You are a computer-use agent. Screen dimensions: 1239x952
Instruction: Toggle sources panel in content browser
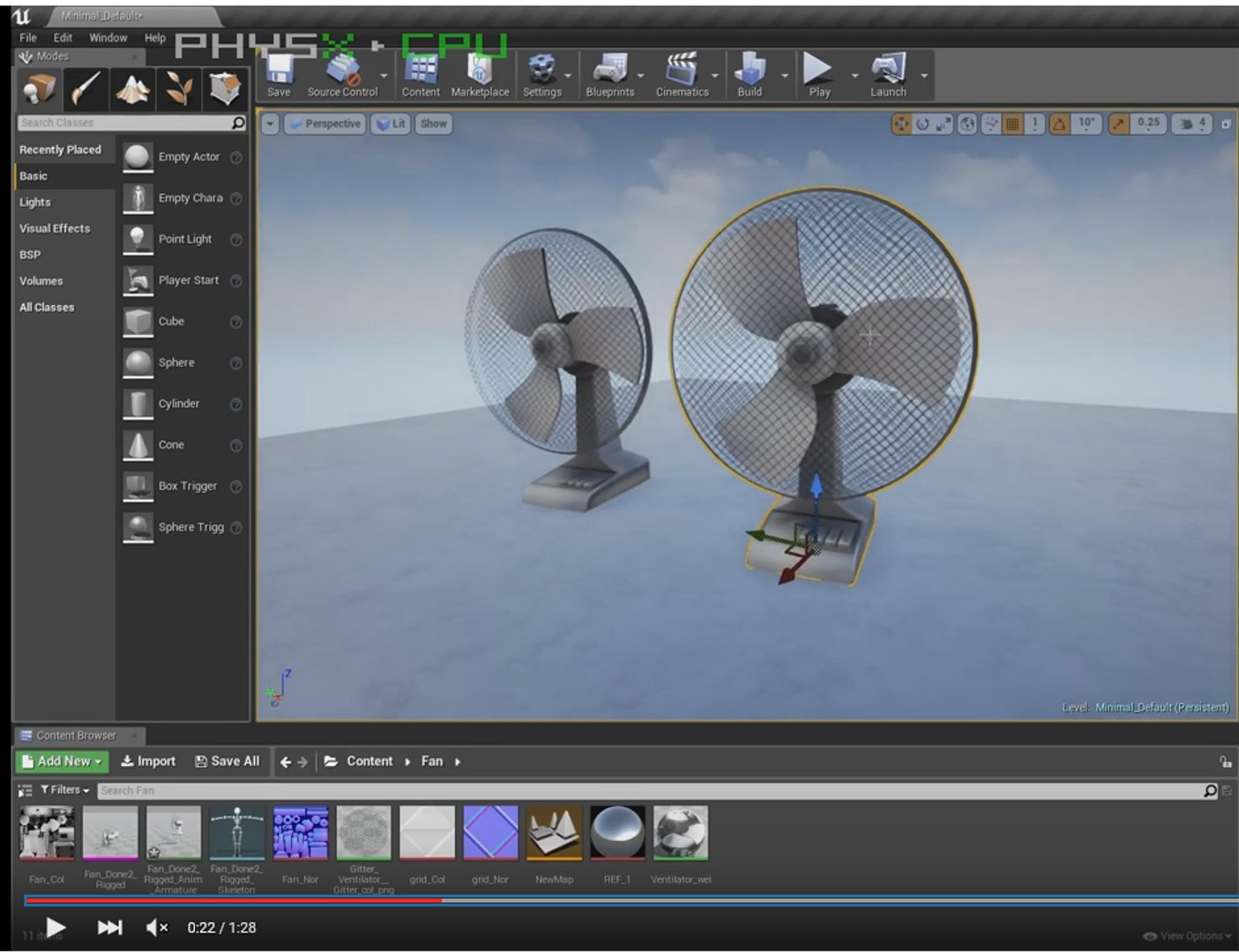25,791
